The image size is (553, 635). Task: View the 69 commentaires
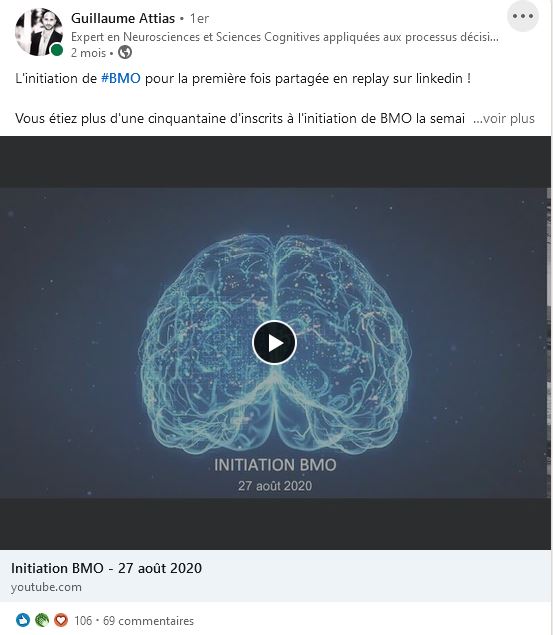[148, 621]
